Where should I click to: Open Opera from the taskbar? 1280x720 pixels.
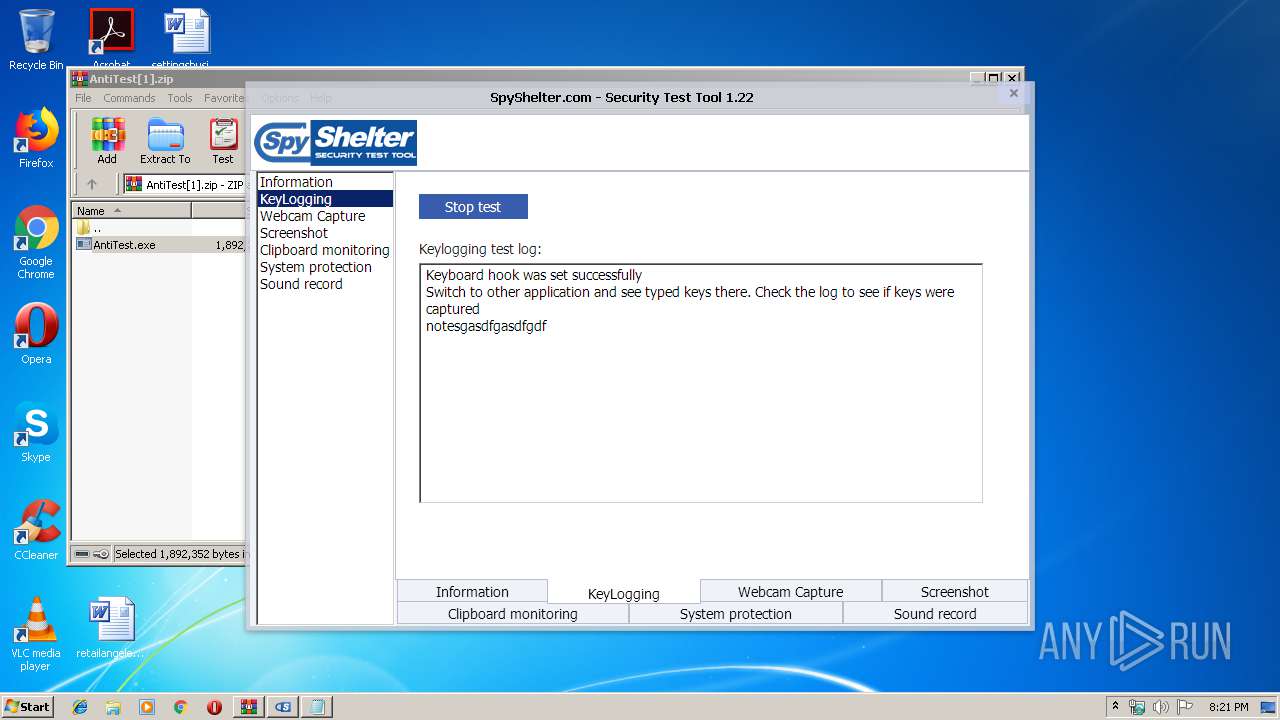[214, 707]
